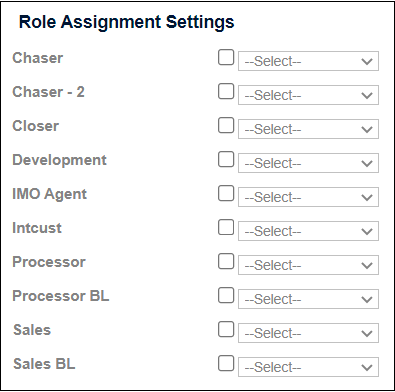Tick the Processor BL checkbox
This screenshot has width=395, height=392.
click(226, 295)
